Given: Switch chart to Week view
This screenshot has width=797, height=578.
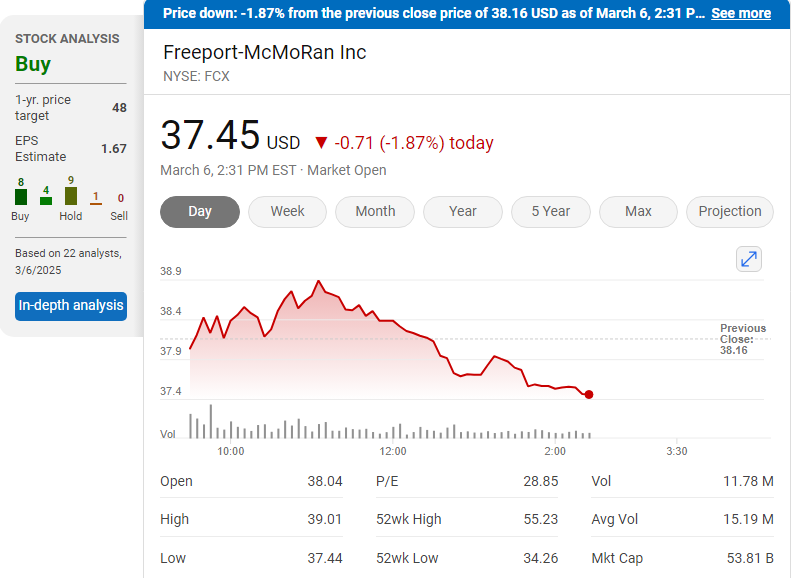Looking at the screenshot, I should tap(287, 211).
